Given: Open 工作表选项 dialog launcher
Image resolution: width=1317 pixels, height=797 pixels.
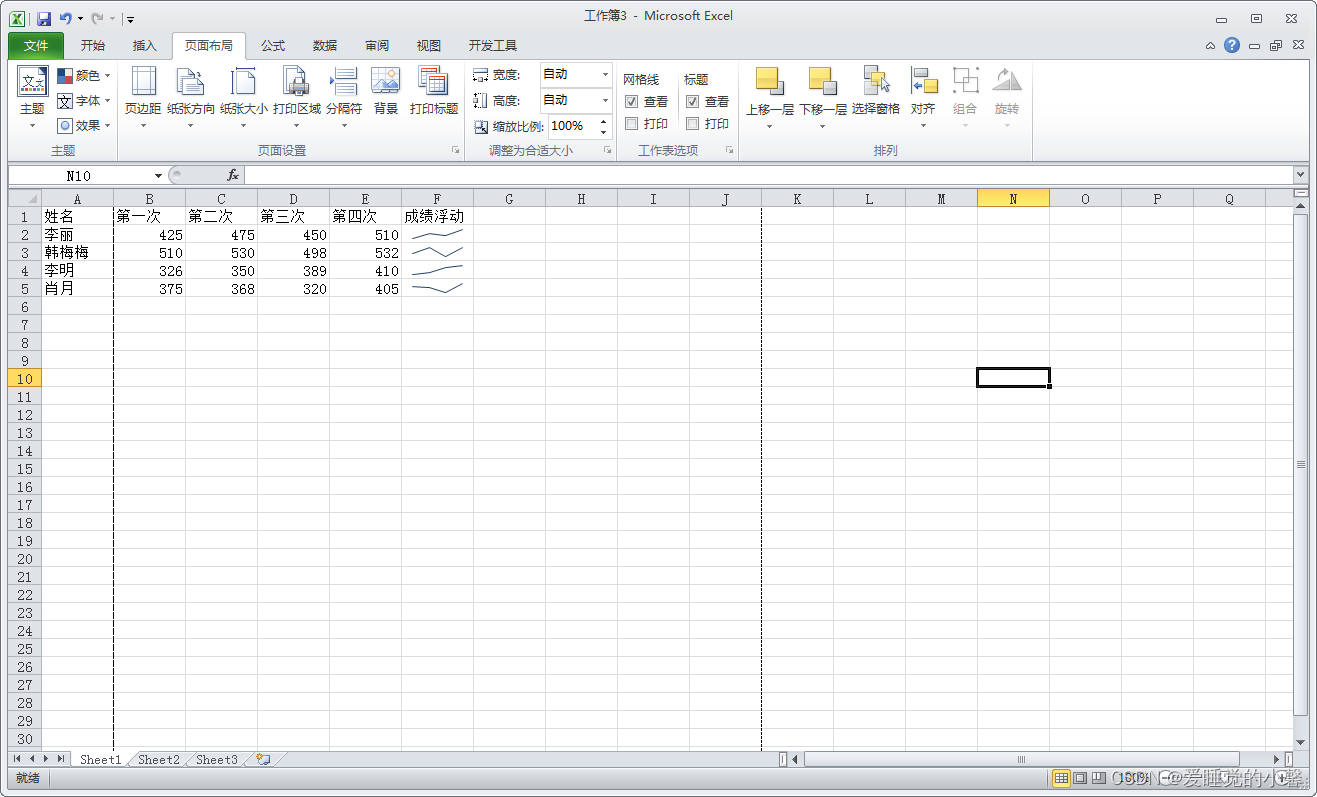Looking at the screenshot, I should pos(730,150).
